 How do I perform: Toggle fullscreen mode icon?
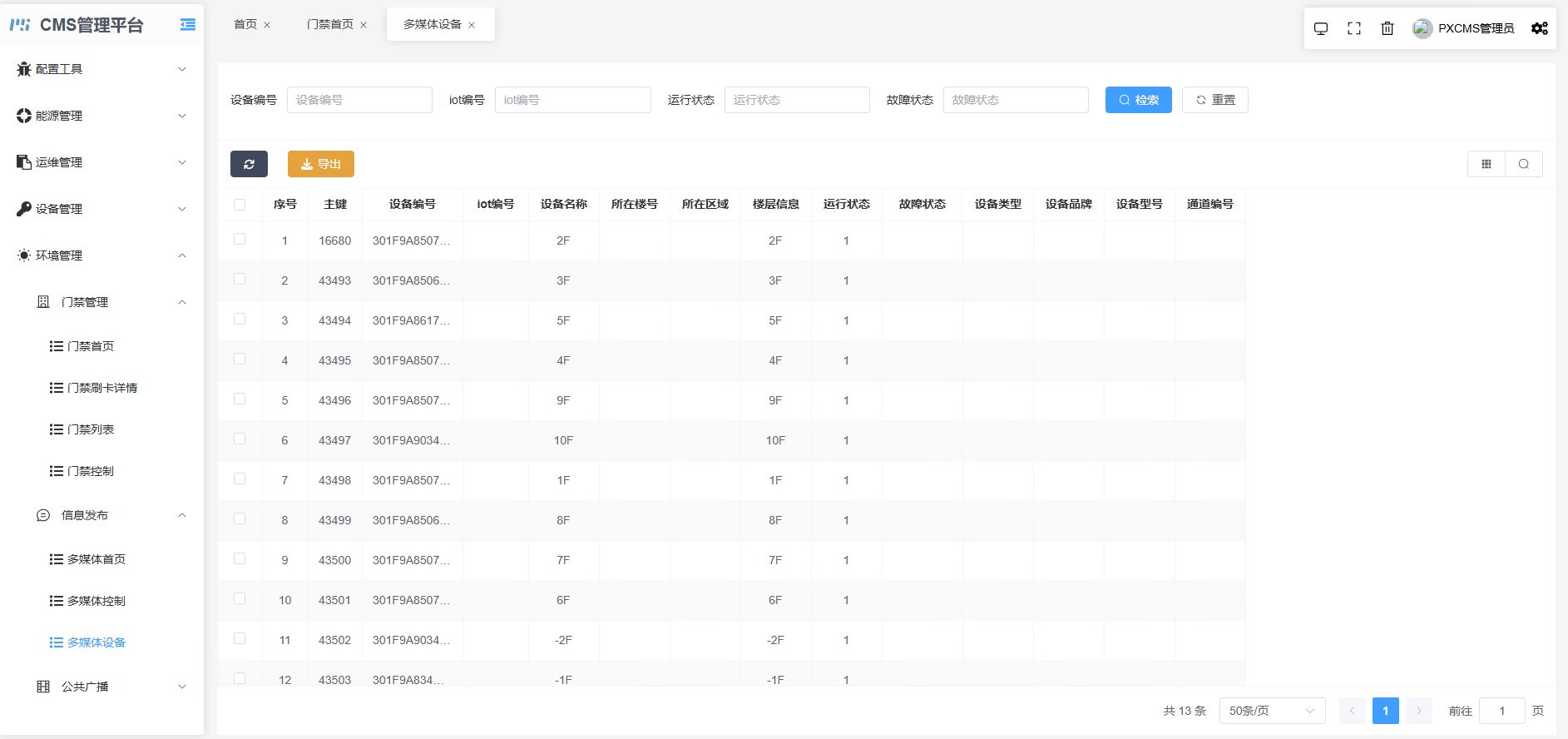click(x=1354, y=28)
